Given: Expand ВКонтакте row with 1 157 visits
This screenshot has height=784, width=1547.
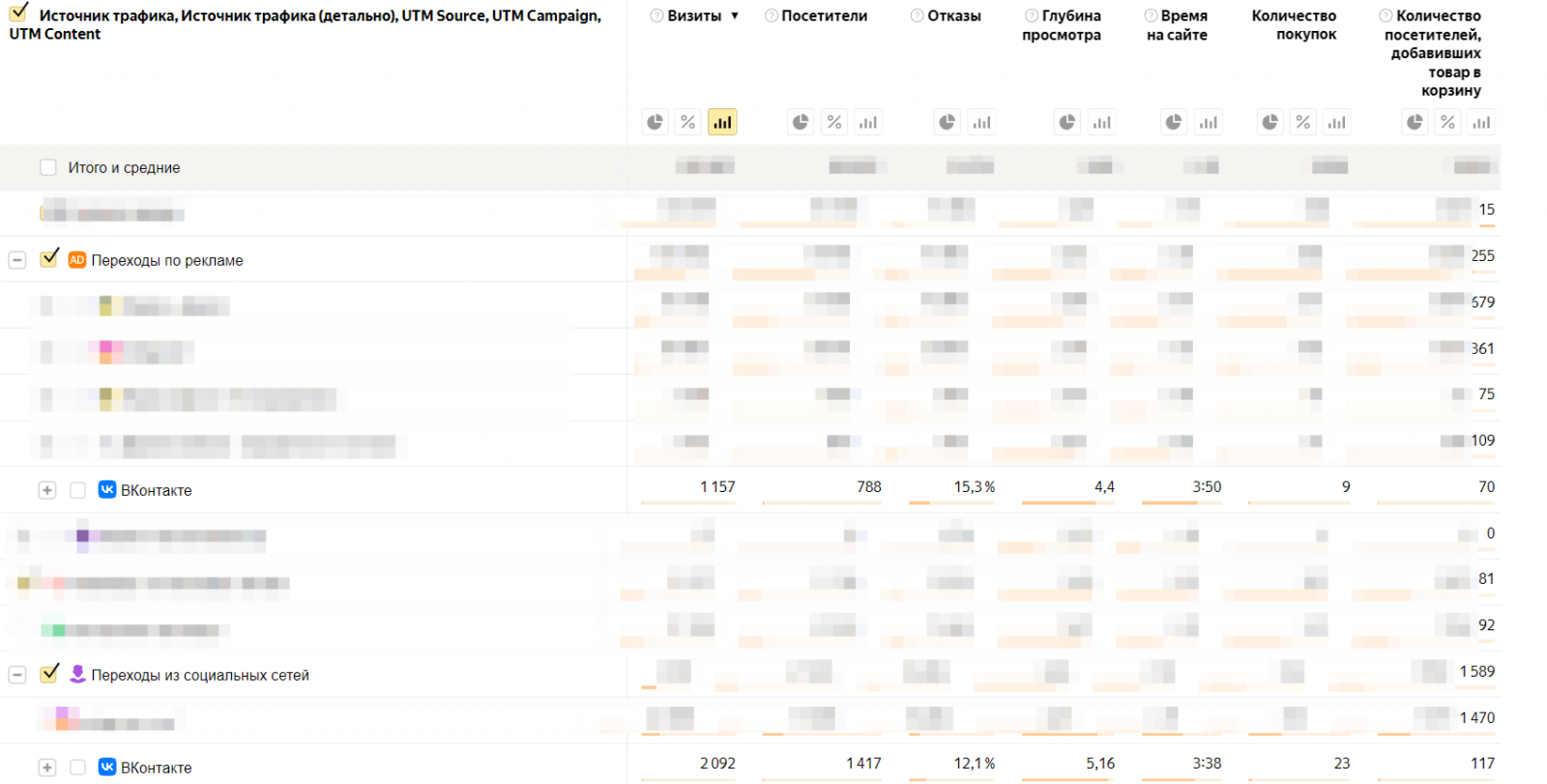Looking at the screenshot, I should (46, 490).
